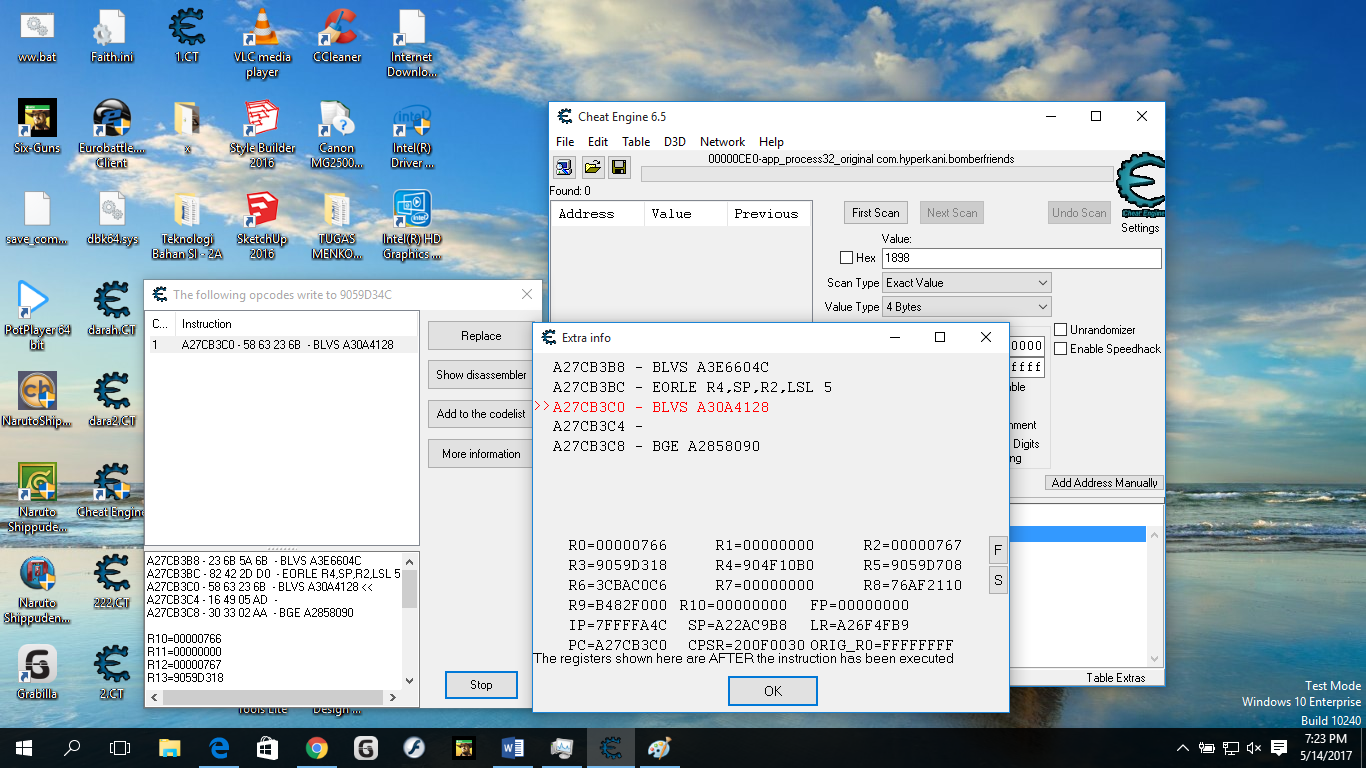1366x768 pixels.
Task: Click the First Scan button
Action: click(875, 213)
